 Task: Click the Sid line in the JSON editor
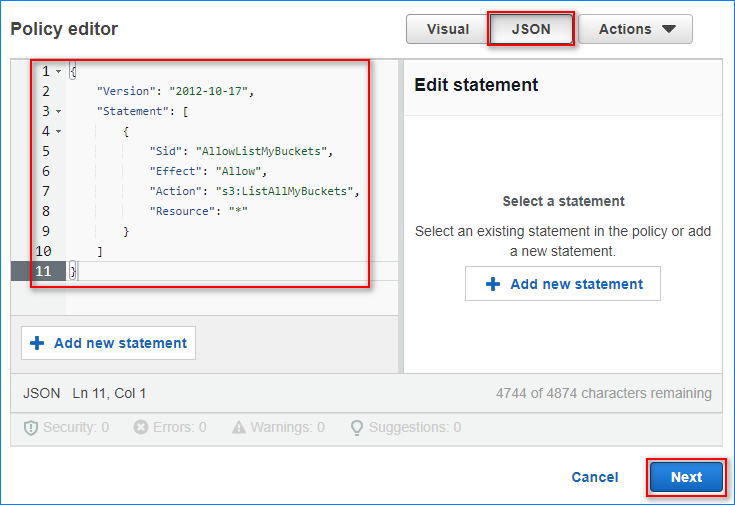240,151
